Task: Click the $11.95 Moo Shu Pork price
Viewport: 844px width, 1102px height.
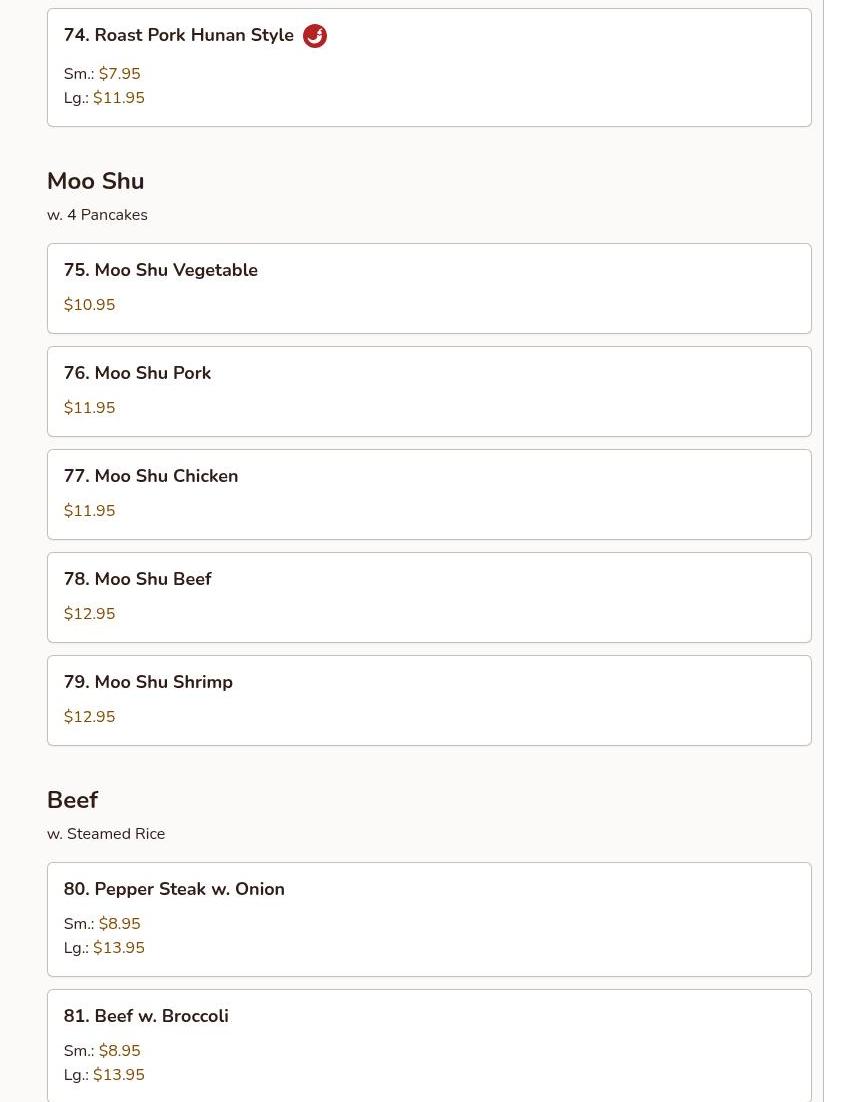Action: coord(89,408)
